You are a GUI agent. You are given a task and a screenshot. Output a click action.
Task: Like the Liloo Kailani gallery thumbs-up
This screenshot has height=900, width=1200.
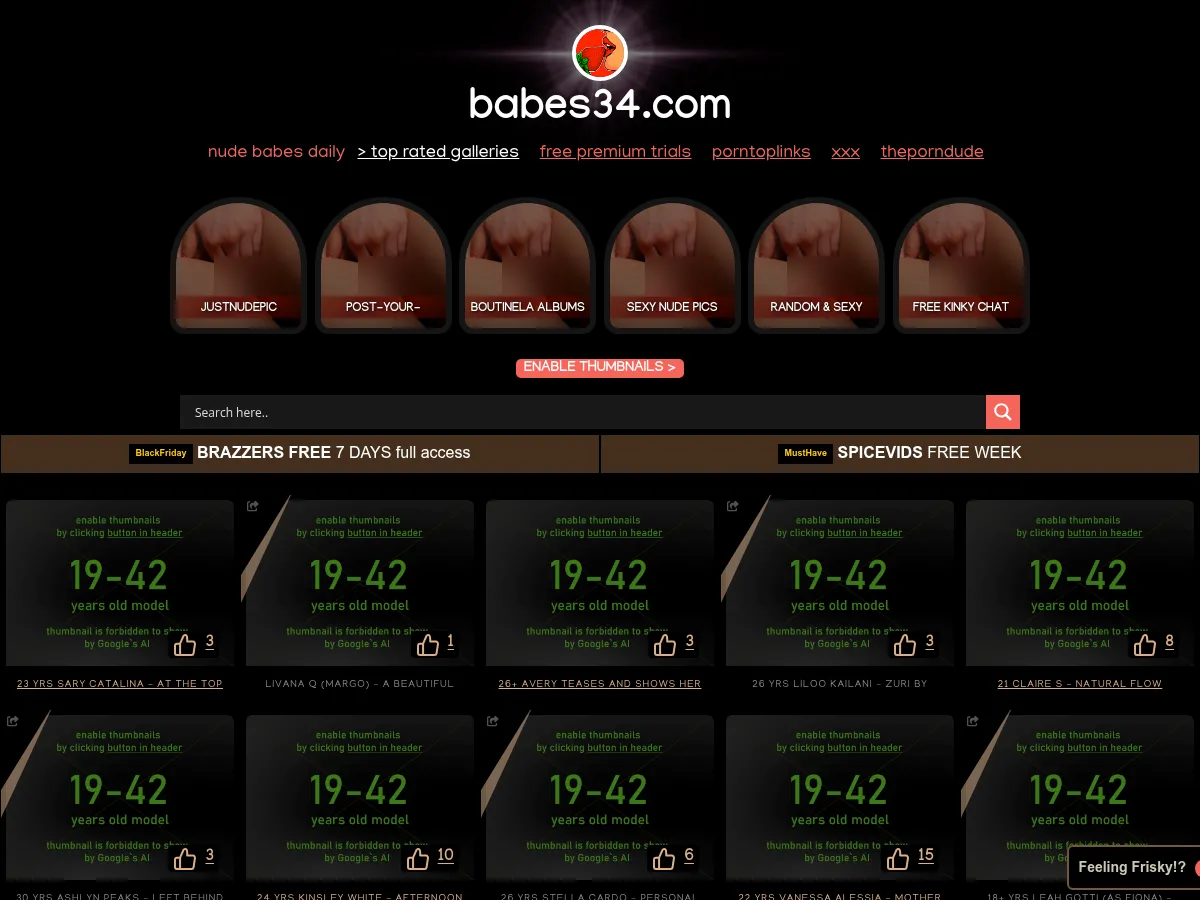coord(905,645)
